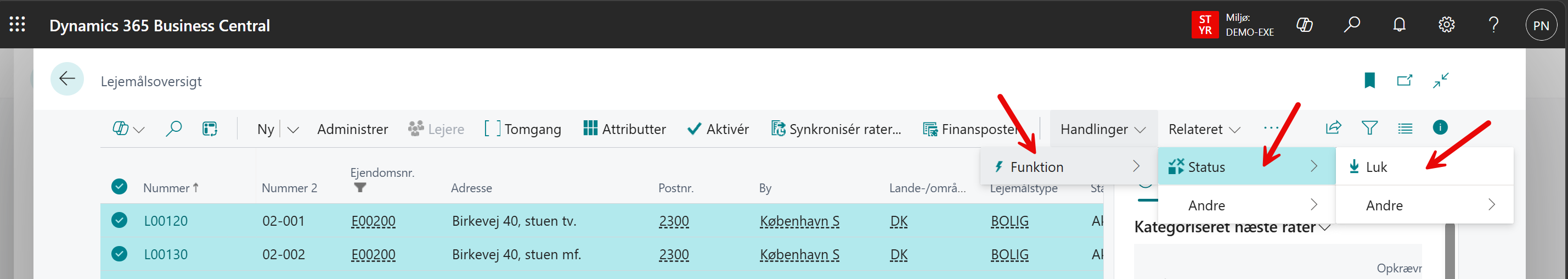Deselect row L00130 checkmark

tap(119, 254)
